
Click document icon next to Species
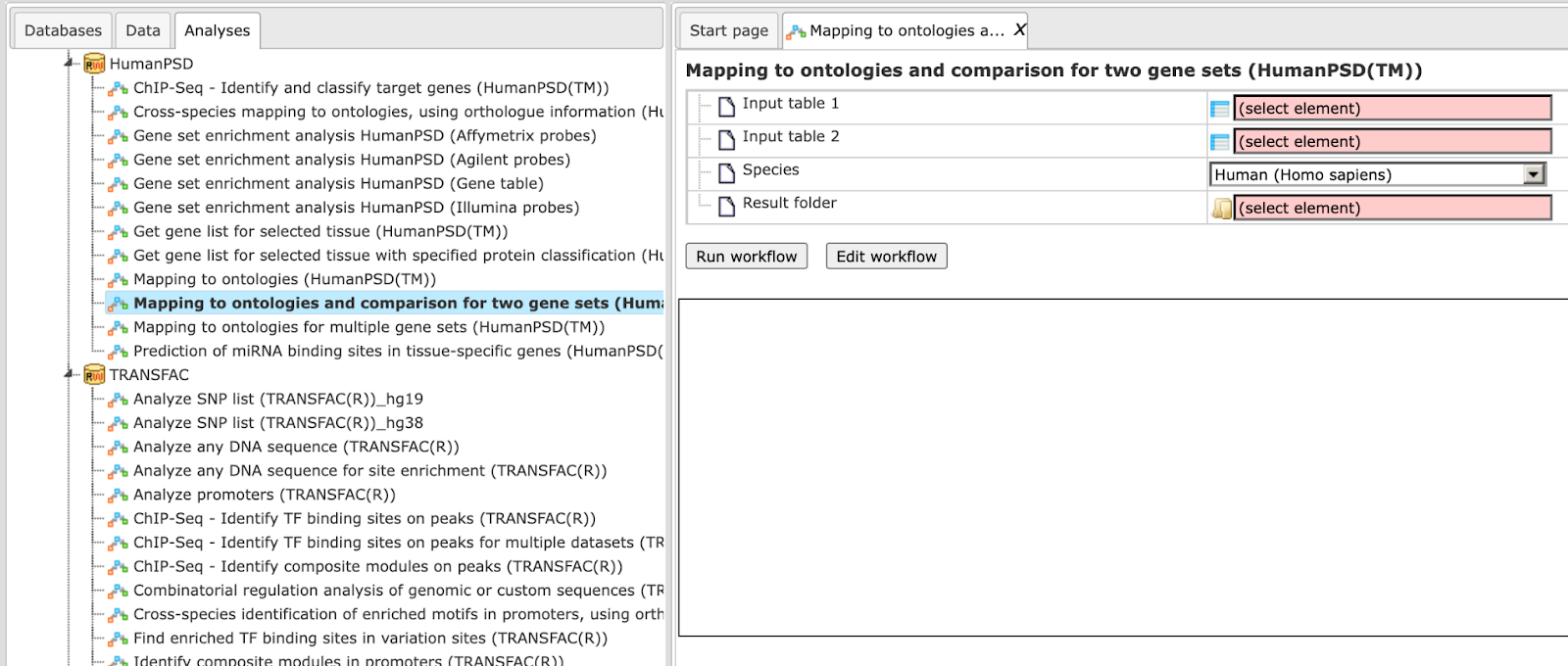726,173
